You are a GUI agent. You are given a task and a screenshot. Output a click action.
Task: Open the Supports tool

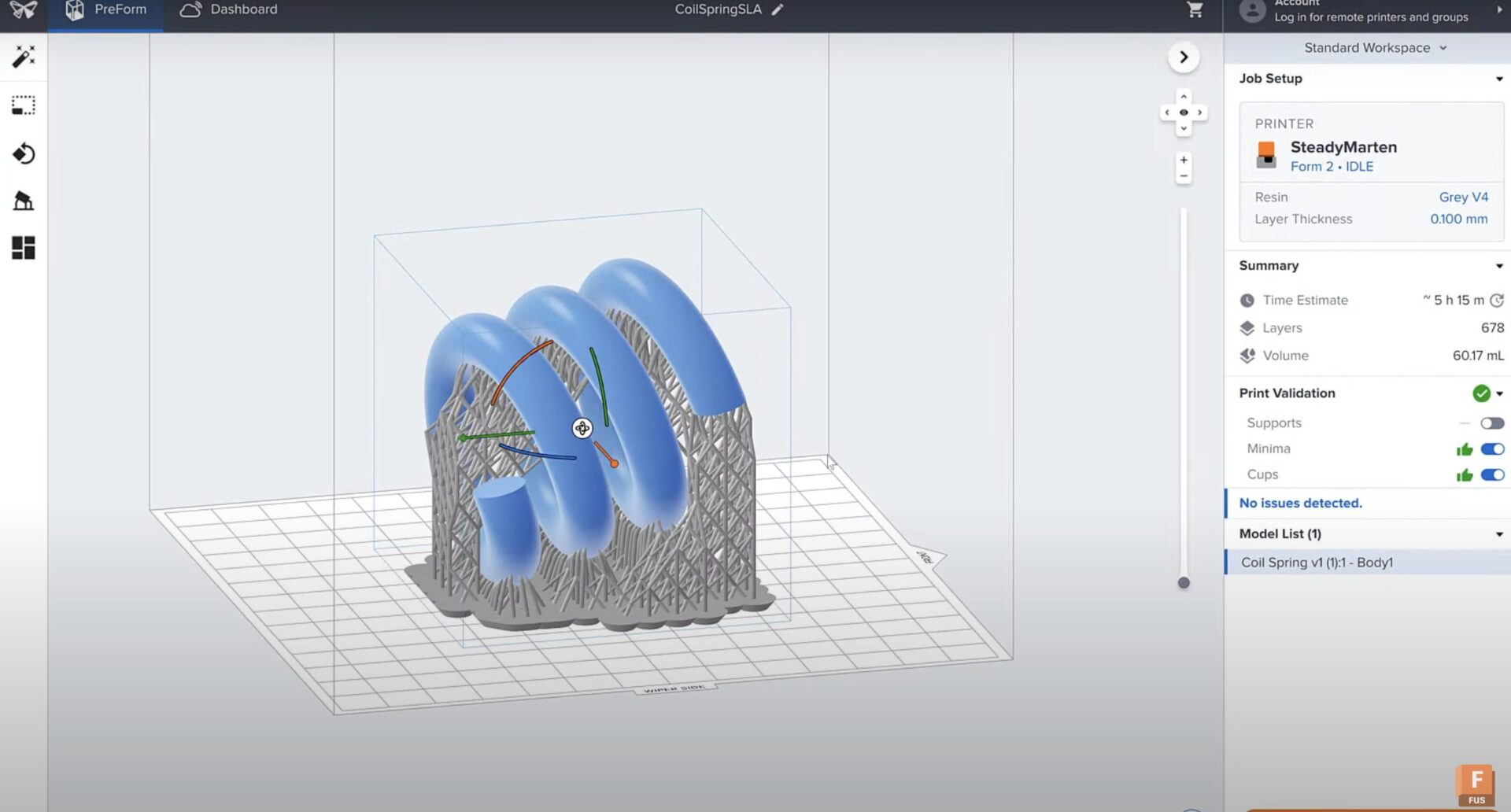tap(24, 201)
